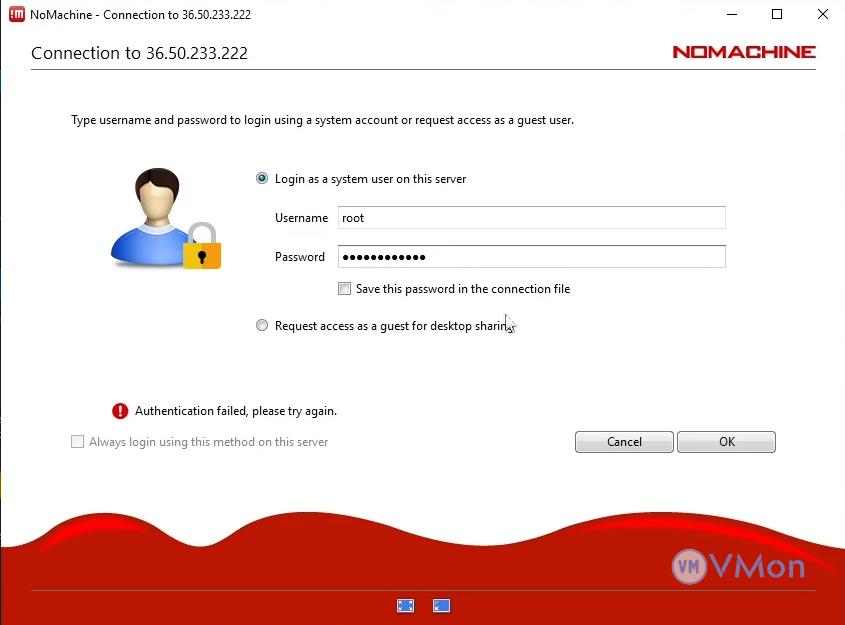845x625 pixels.
Task: Focus the Username input field
Action: 531,218
